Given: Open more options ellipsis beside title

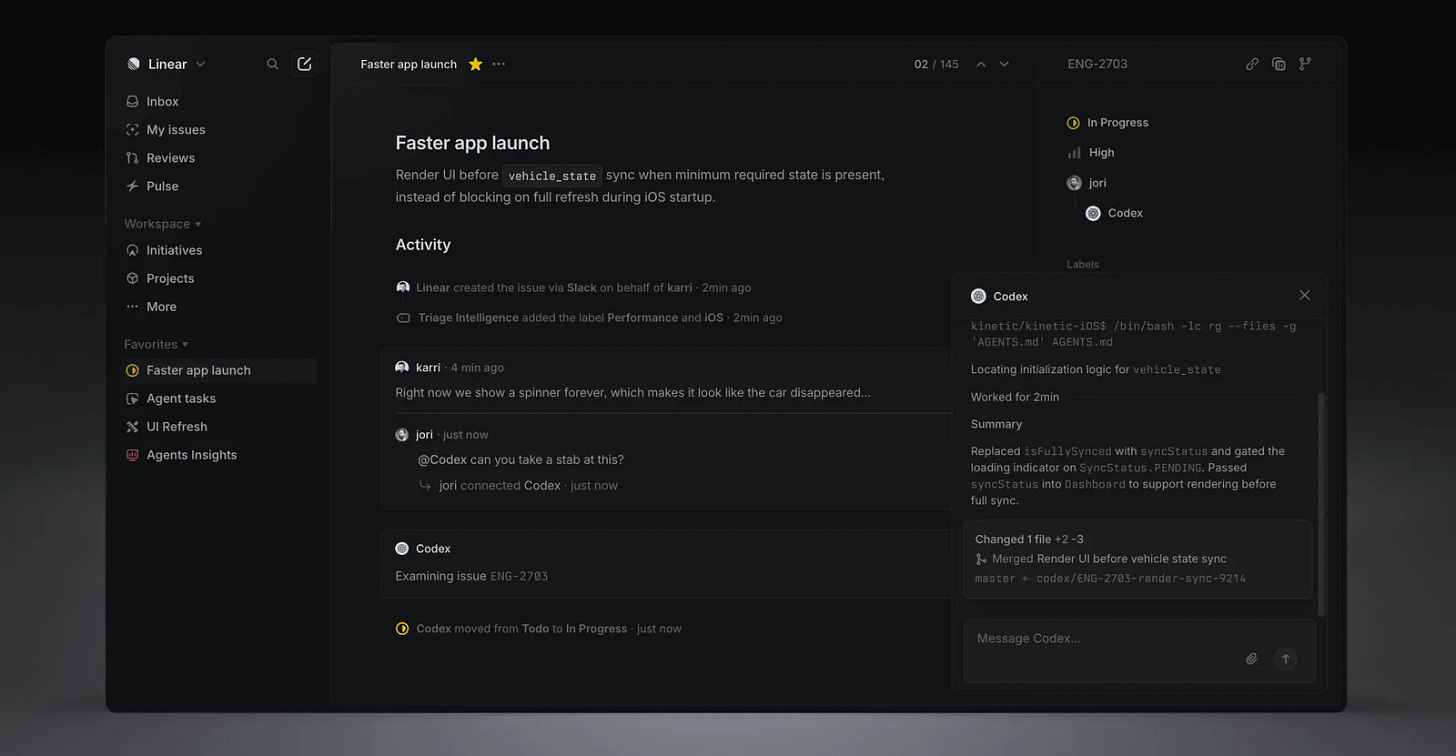Looking at the screenshot, I should click(x=498, y=64).
